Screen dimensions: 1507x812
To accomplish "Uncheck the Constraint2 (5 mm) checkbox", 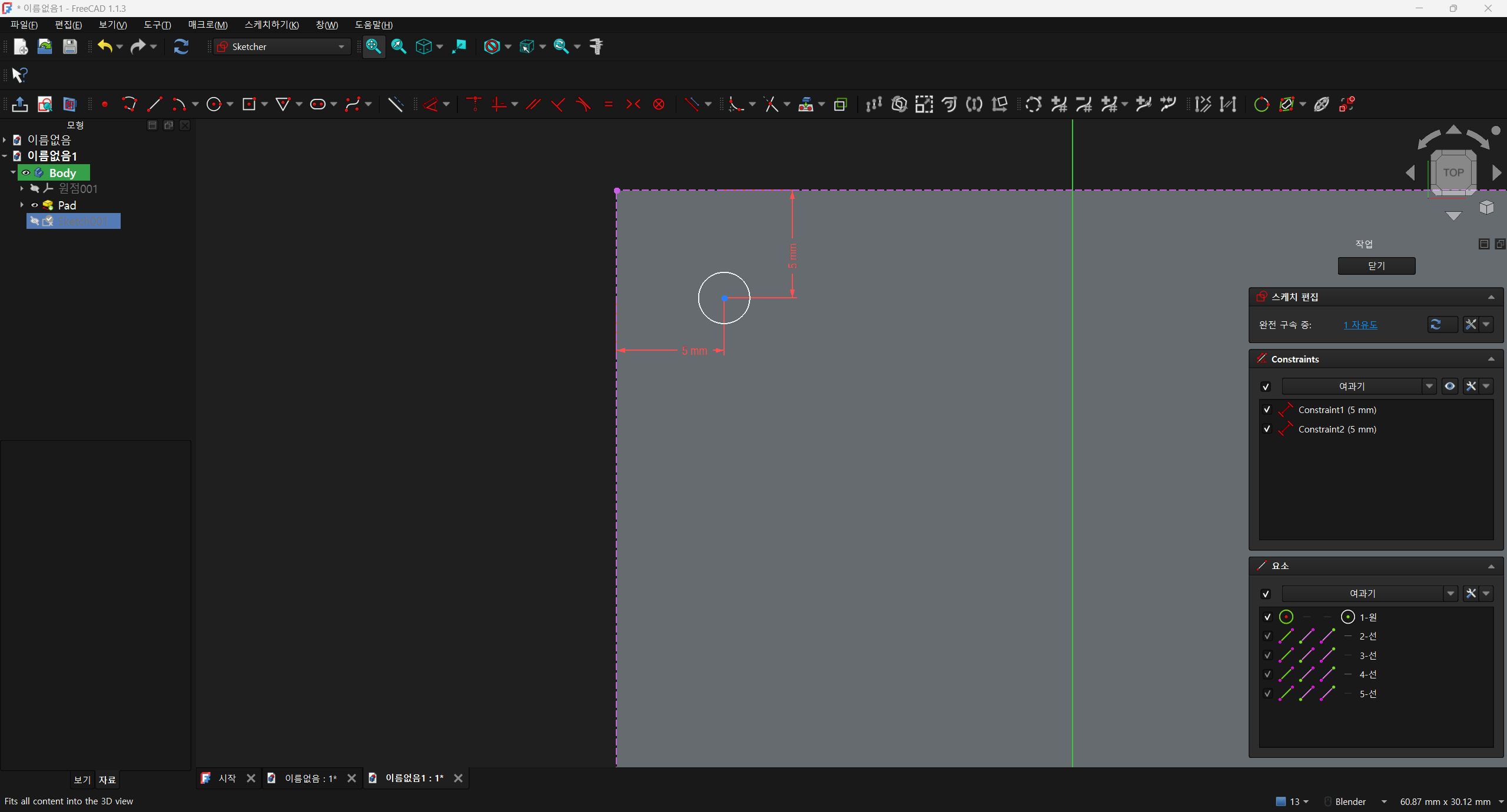I will [x=1267, y=430].
